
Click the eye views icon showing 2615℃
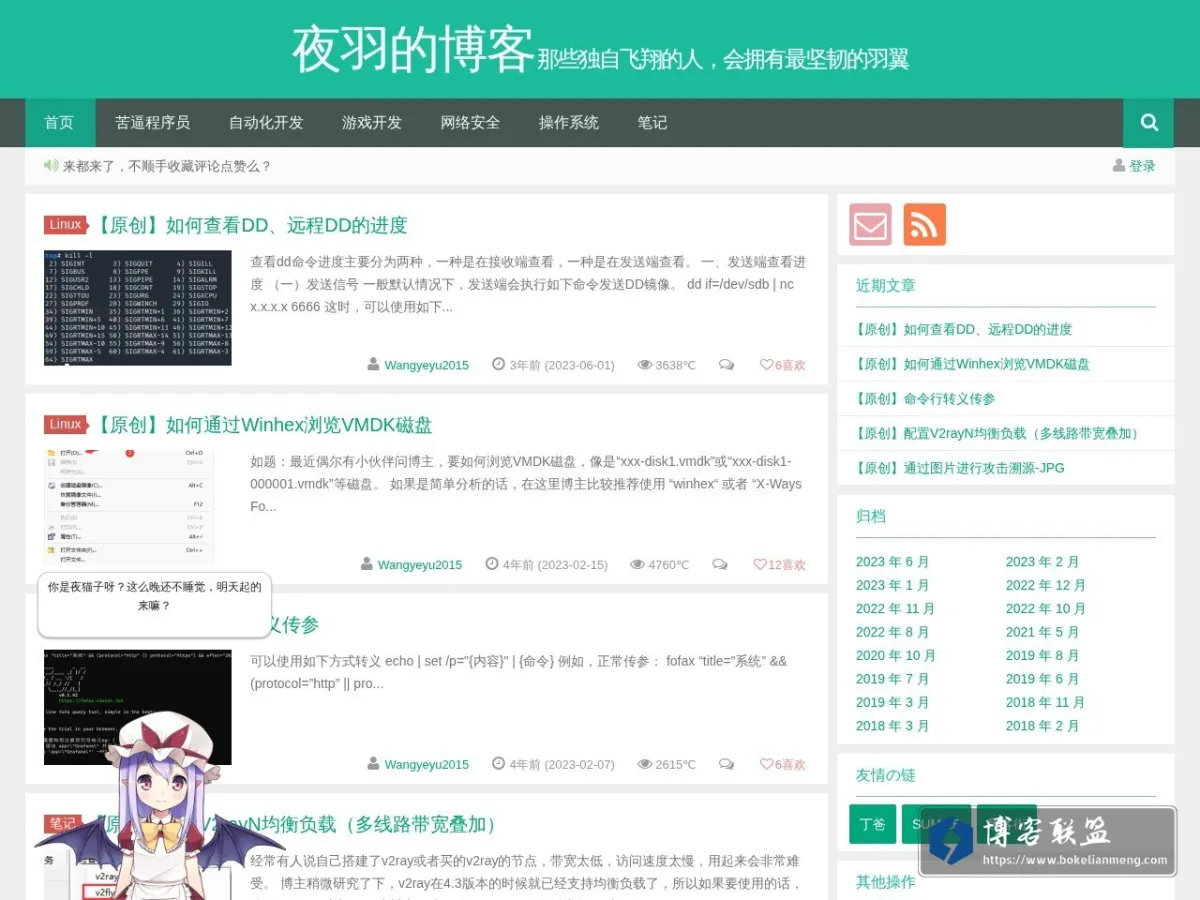point(645,764)
